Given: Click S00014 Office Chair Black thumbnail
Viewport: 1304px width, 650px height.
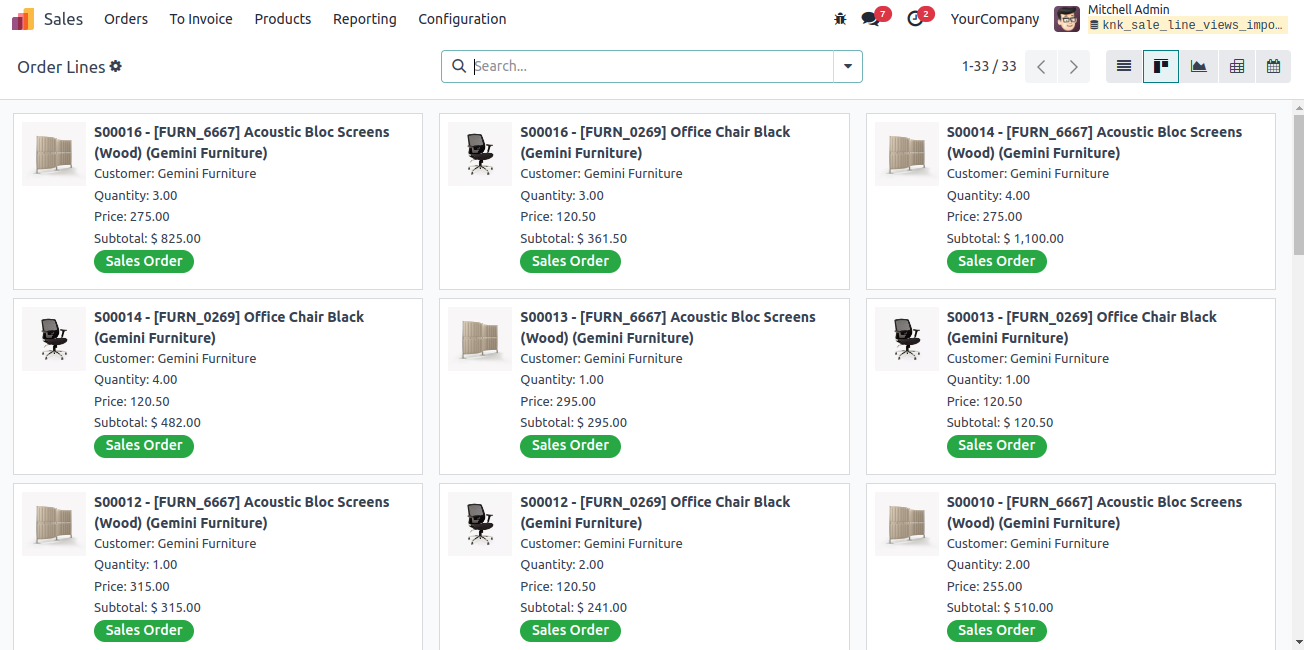Looking at the screenshot, I should [54, 339].
